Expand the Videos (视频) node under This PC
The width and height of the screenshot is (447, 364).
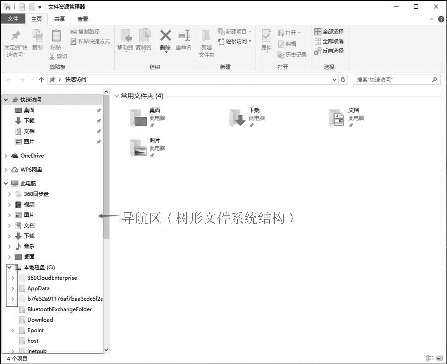(10, 205)
